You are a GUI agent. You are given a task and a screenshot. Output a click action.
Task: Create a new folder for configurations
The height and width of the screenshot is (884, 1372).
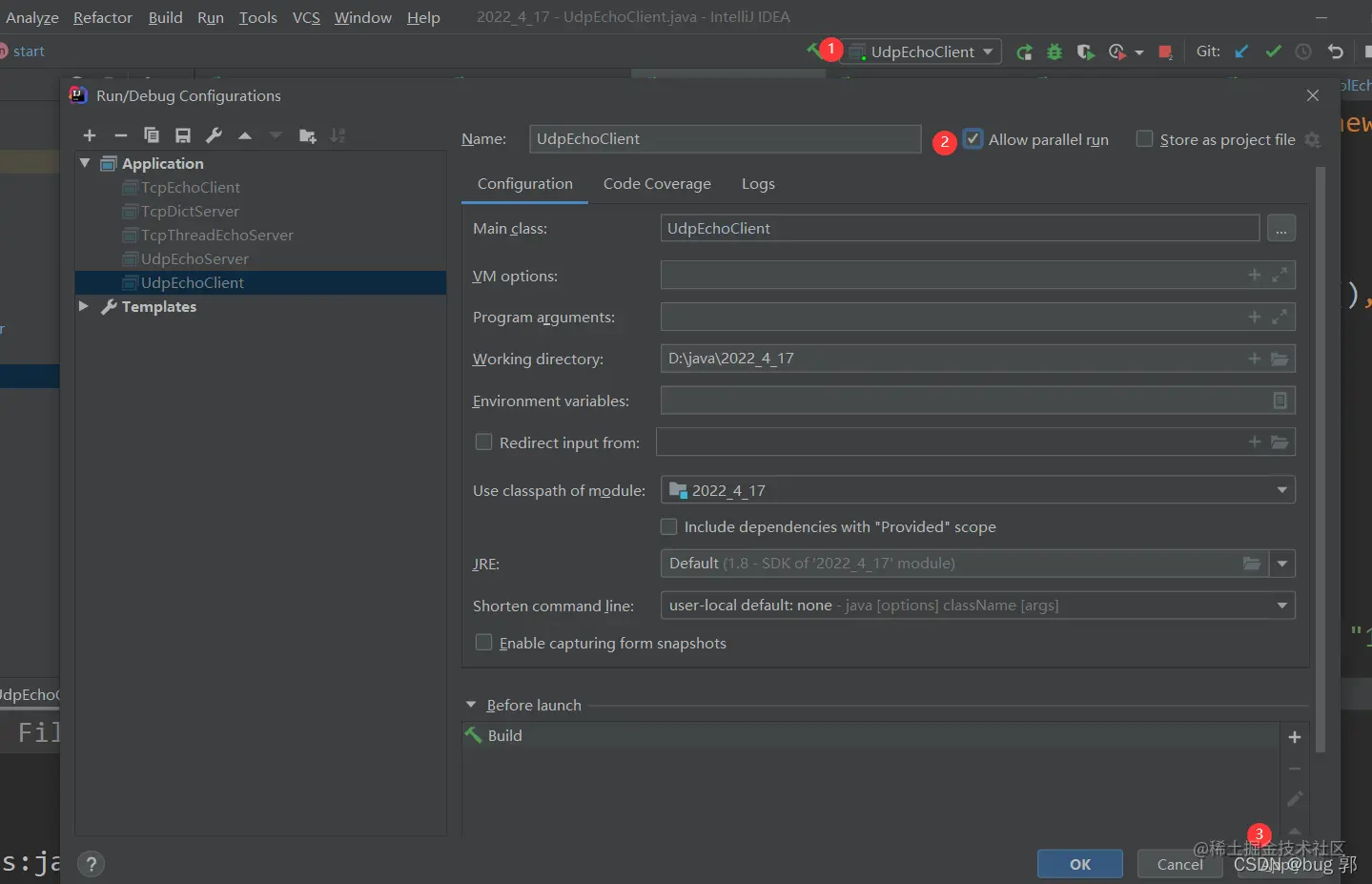tap(307, 135)
